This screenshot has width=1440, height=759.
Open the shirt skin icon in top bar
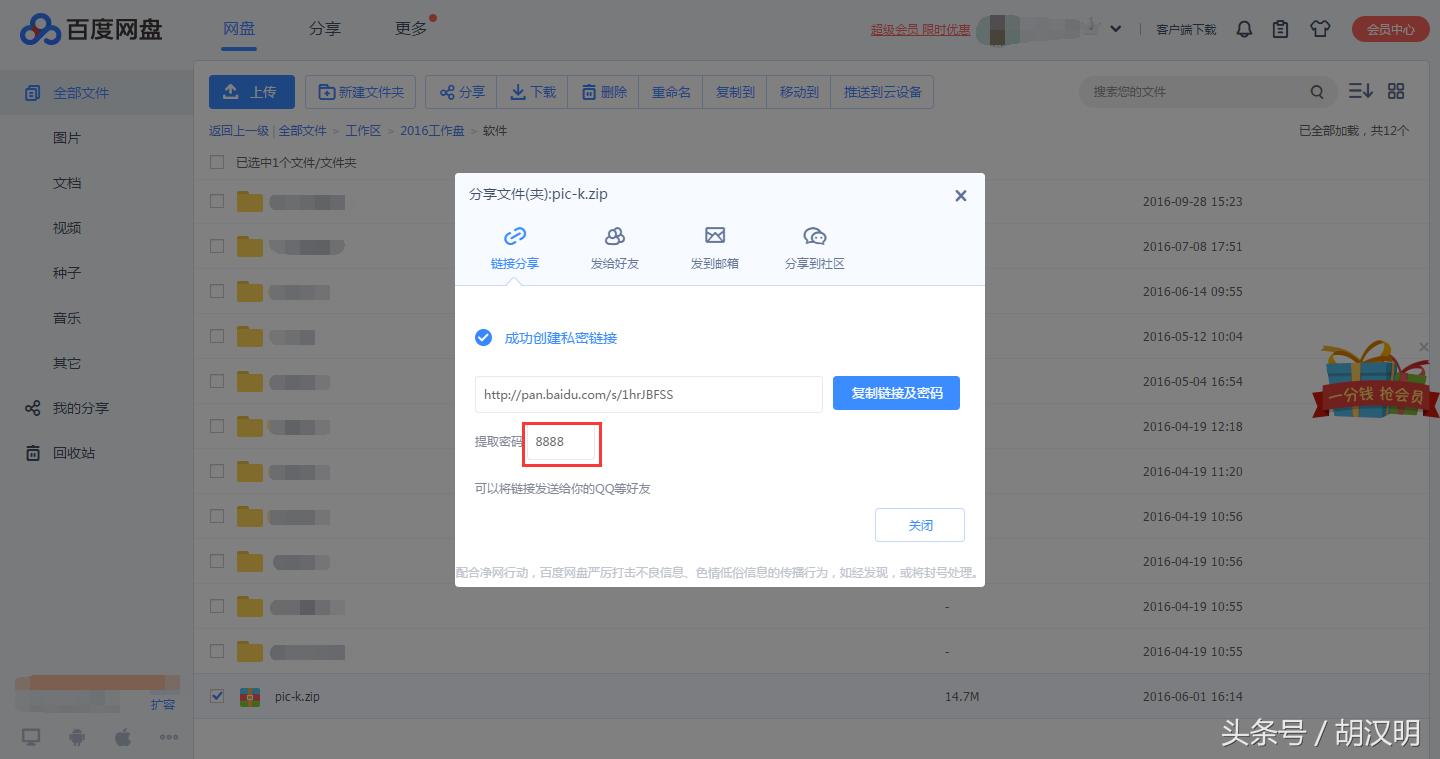pyautogui.click(x=1320, y=29)
